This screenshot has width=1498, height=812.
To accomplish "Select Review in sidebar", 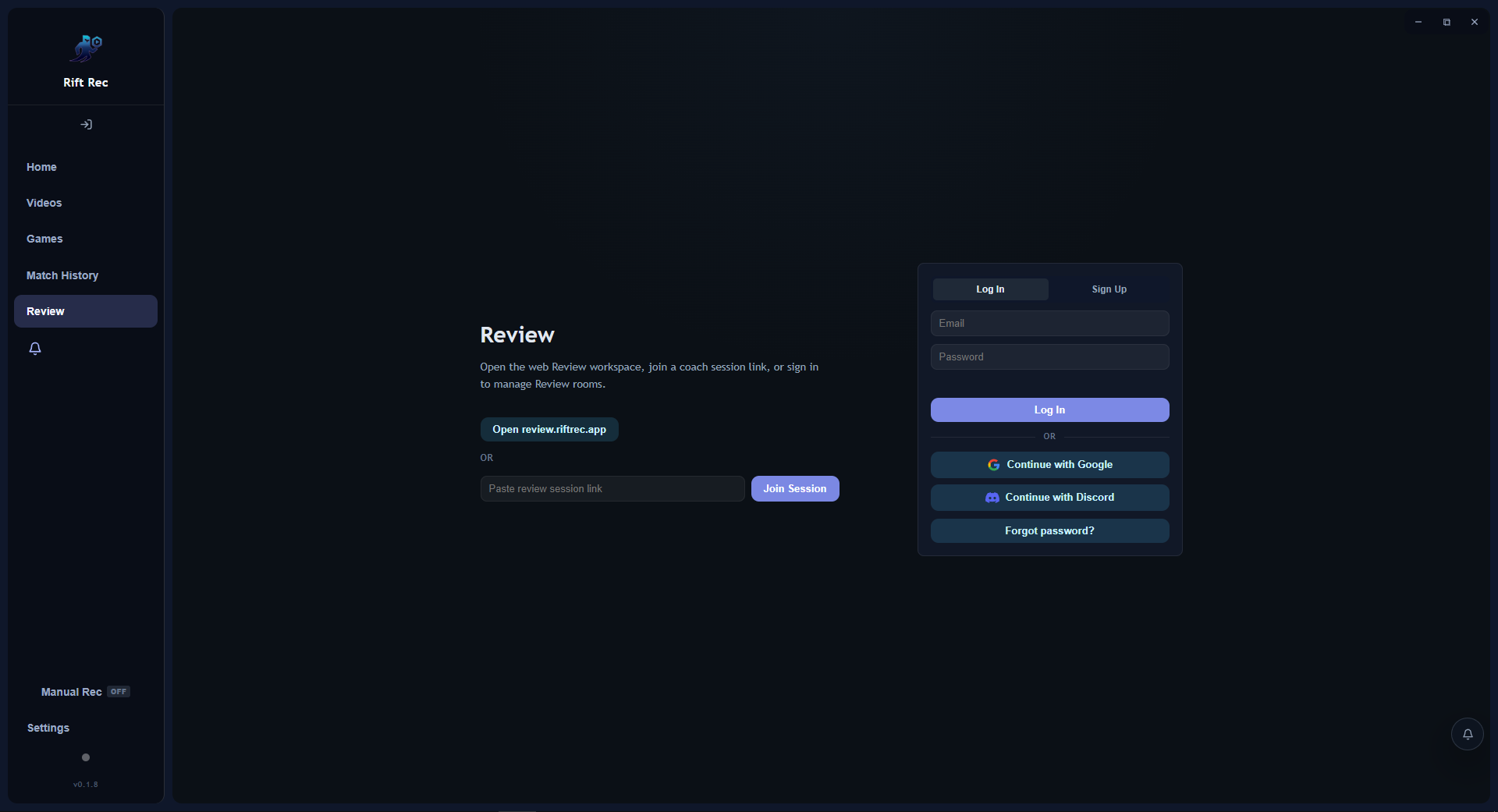I will pyautogui.click(x=86, y=311).
